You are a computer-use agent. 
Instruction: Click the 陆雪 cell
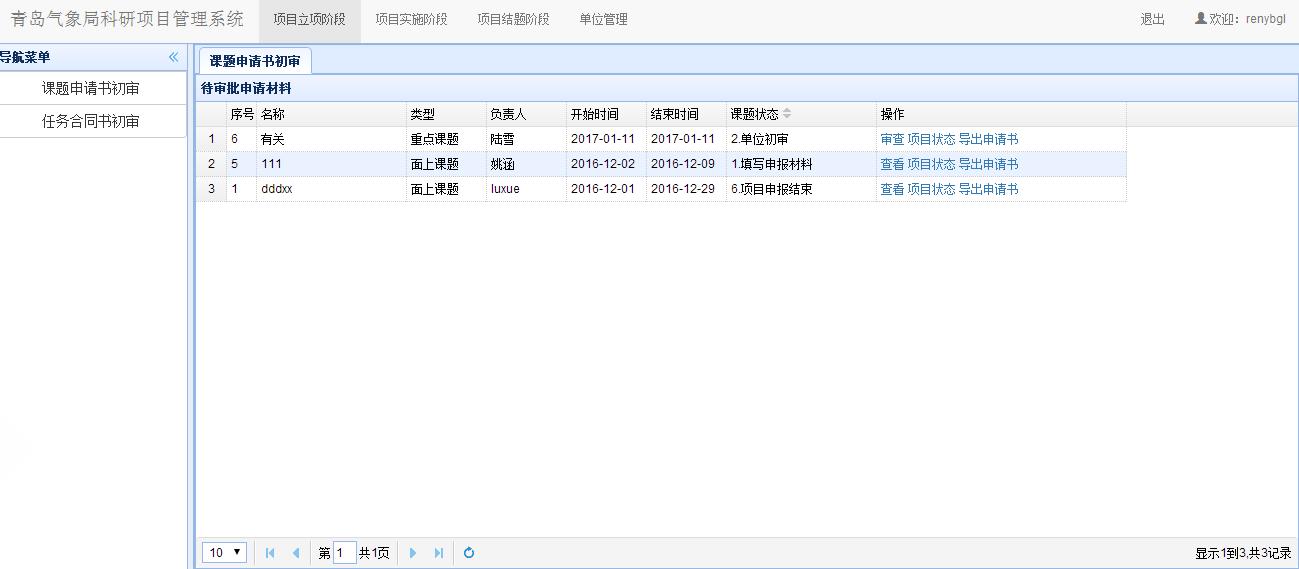click(x=527, y=139)
